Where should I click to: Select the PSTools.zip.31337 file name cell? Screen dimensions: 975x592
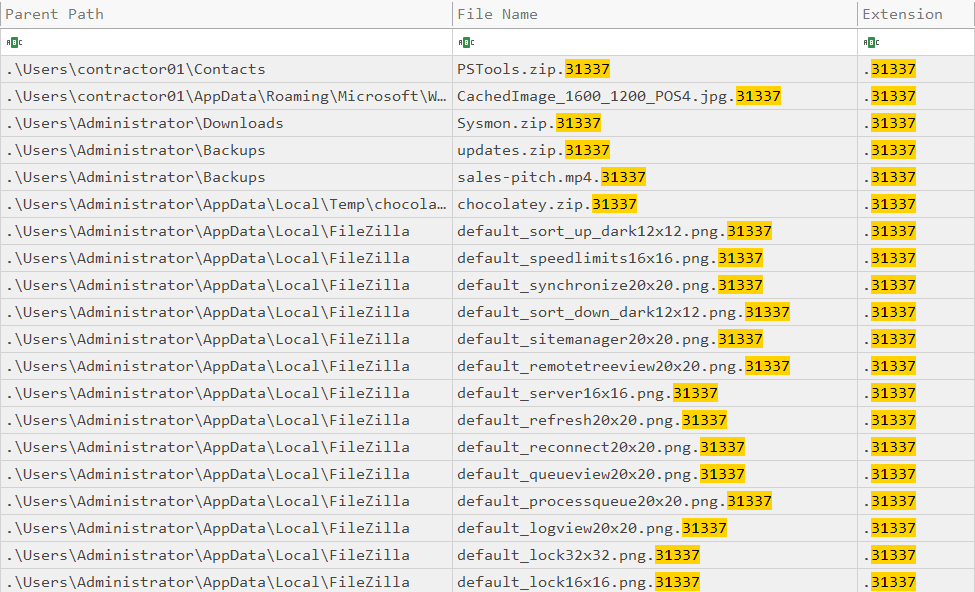point(533,69)
